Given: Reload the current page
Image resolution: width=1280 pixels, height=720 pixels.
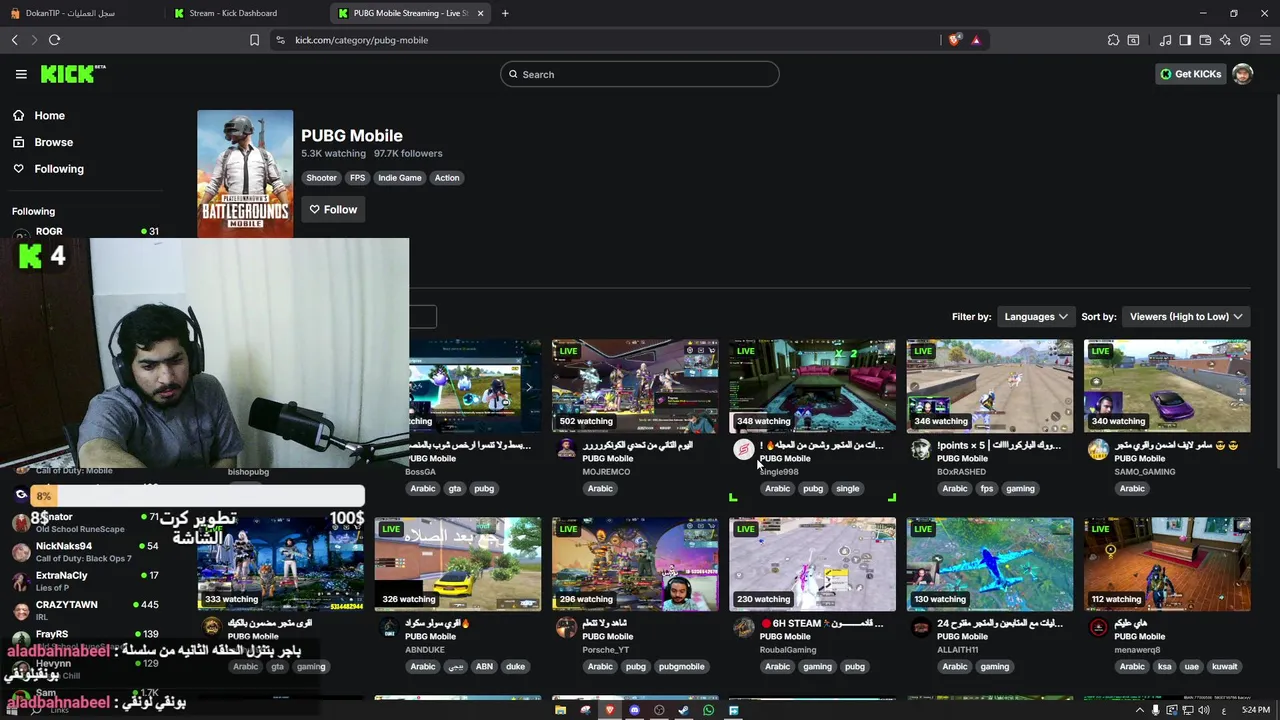Looking at the screenshot, I should (x=54, y=40).
